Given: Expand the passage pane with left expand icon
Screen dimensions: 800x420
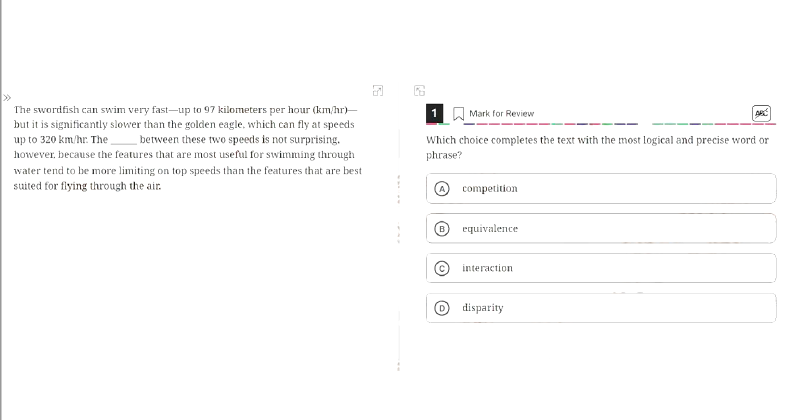Looking at the screenshot, I should [378, 91].
